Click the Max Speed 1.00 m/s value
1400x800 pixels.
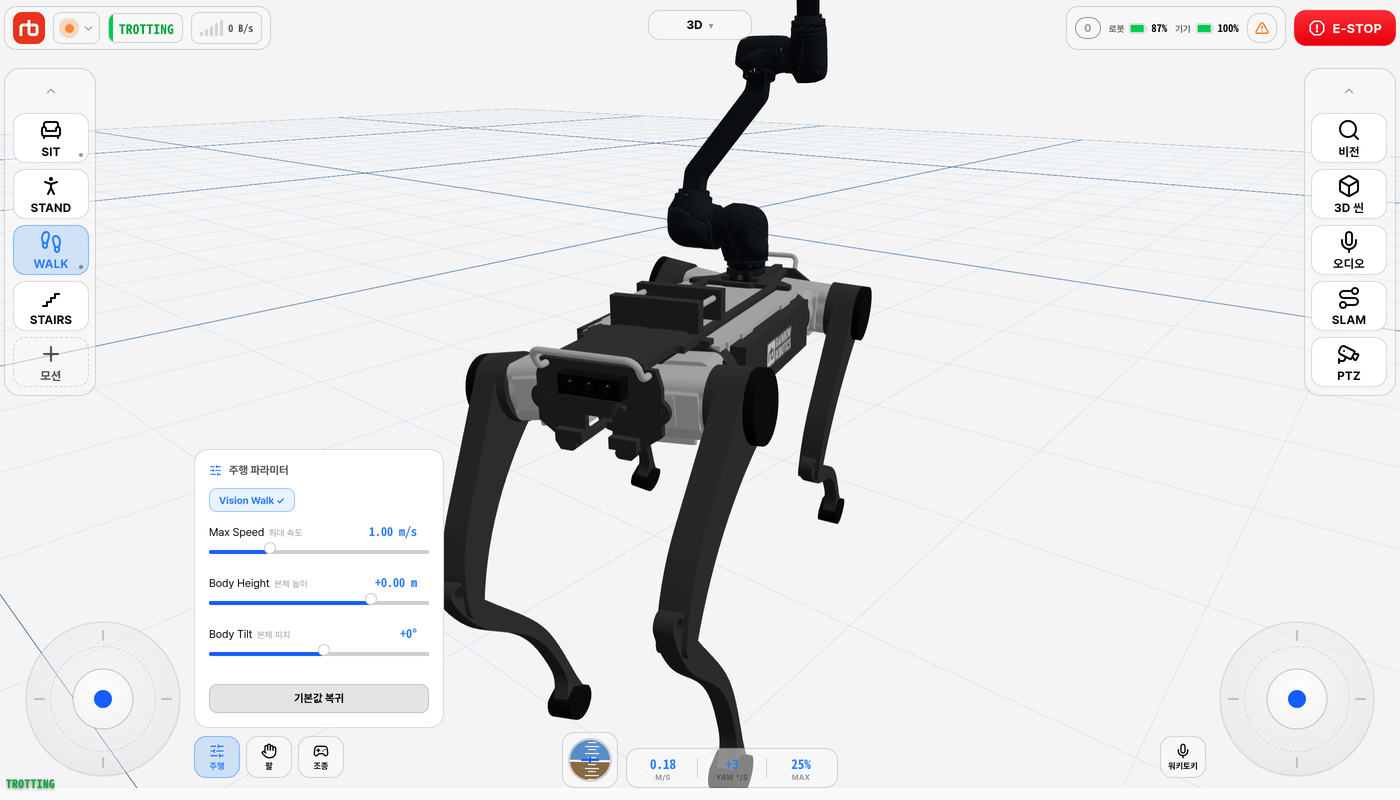coord(393,532)
